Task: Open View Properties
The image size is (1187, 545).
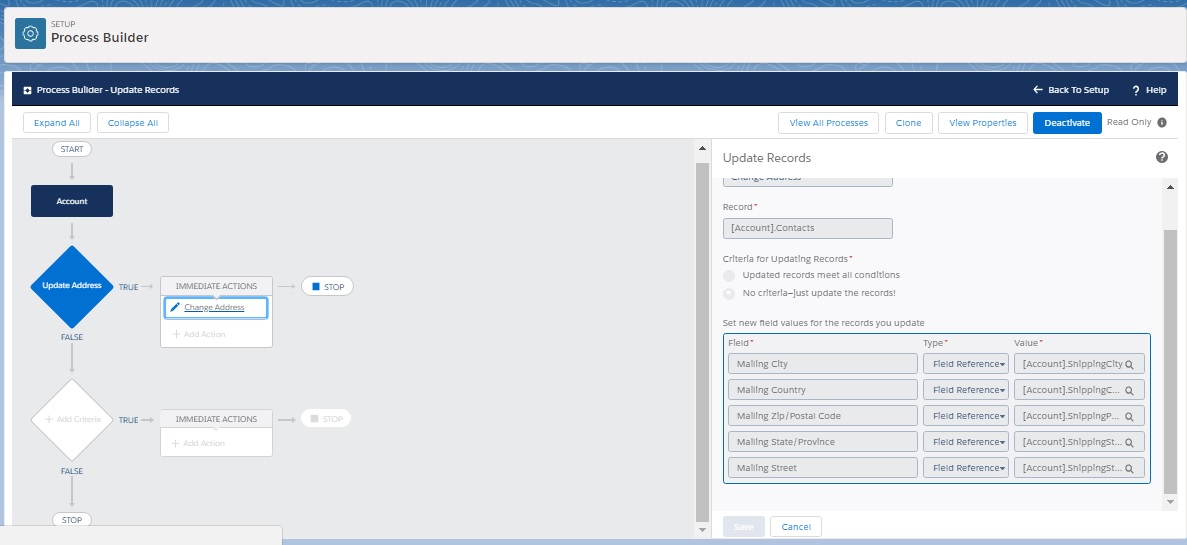Action: tap(983, 123)
